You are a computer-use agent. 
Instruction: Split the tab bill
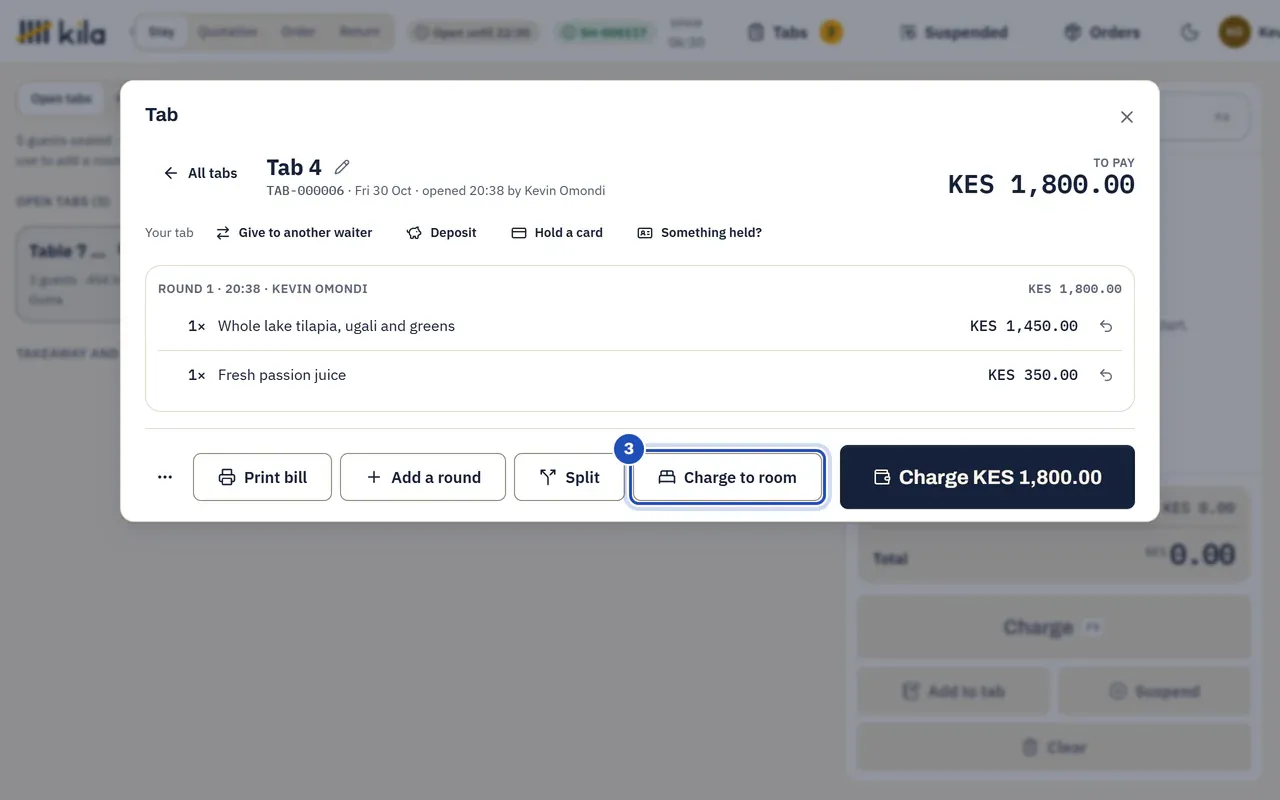pos(569,477)
